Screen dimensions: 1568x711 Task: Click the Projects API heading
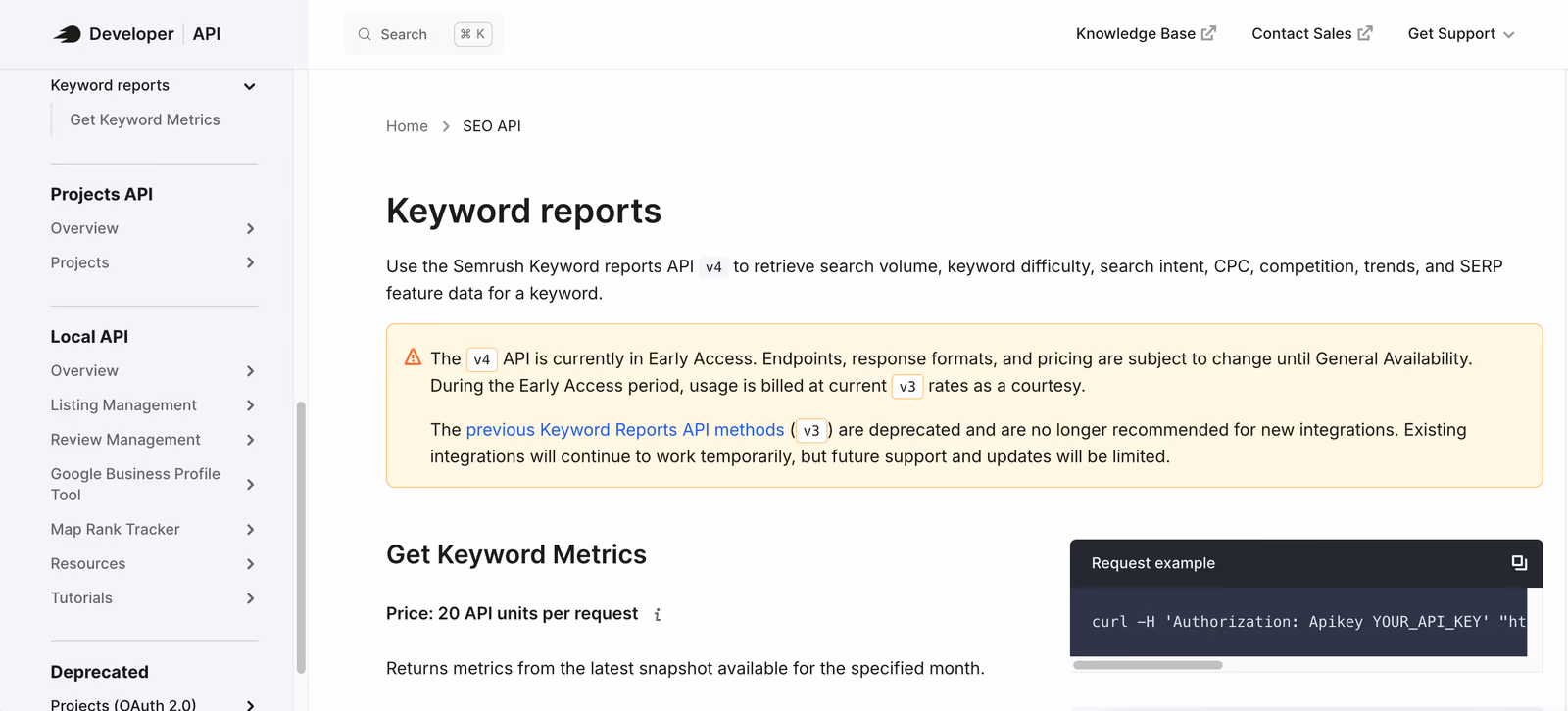102,194
